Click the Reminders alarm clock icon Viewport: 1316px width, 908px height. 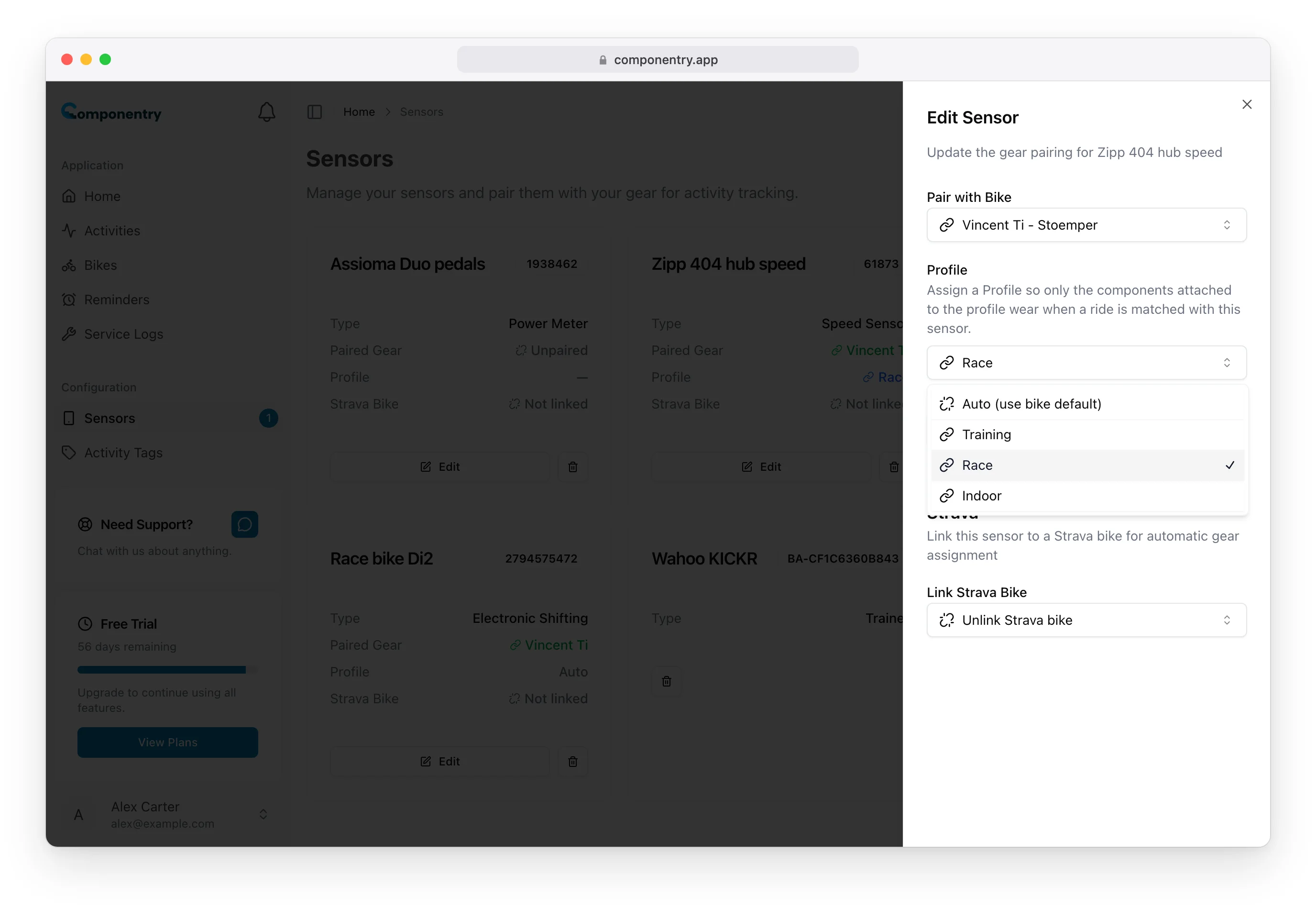pos(69,299)
